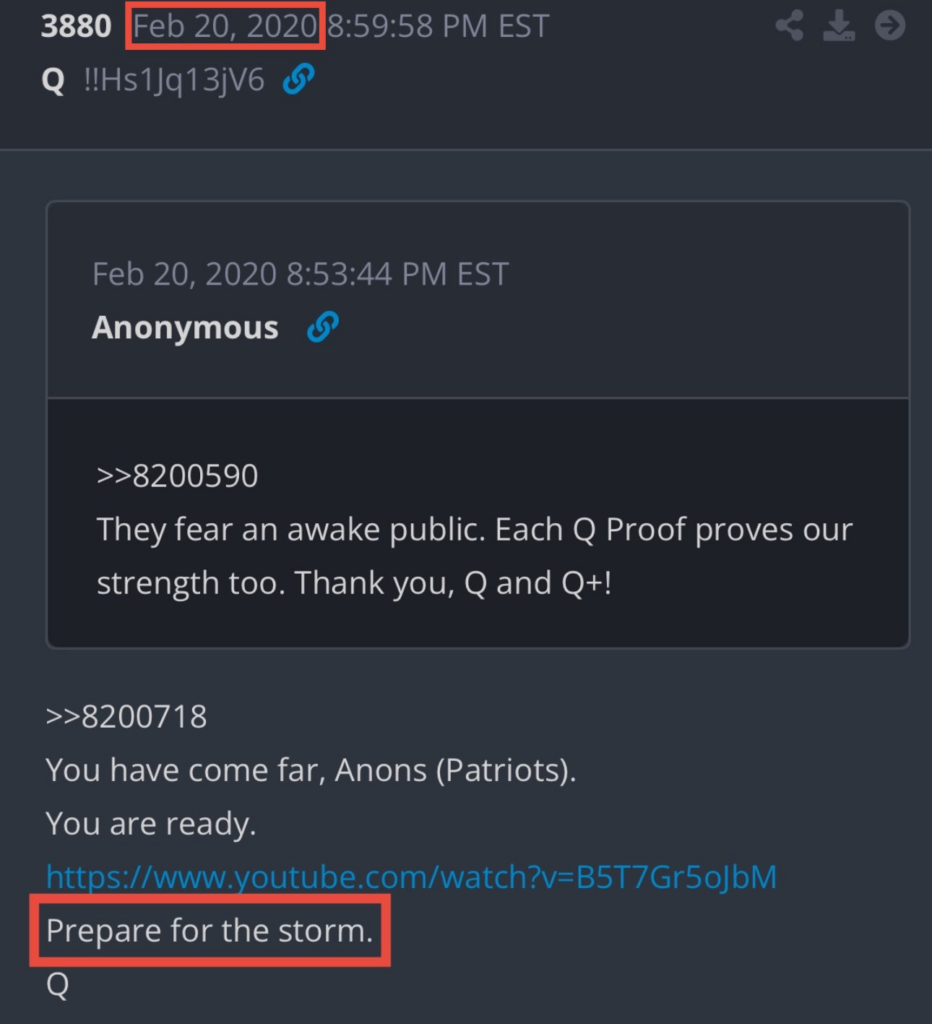Open the YouTube watch link
Image resolution: width=932 pixels, height=1024 pixels.
pyautogui.click(x=411, y=877)
